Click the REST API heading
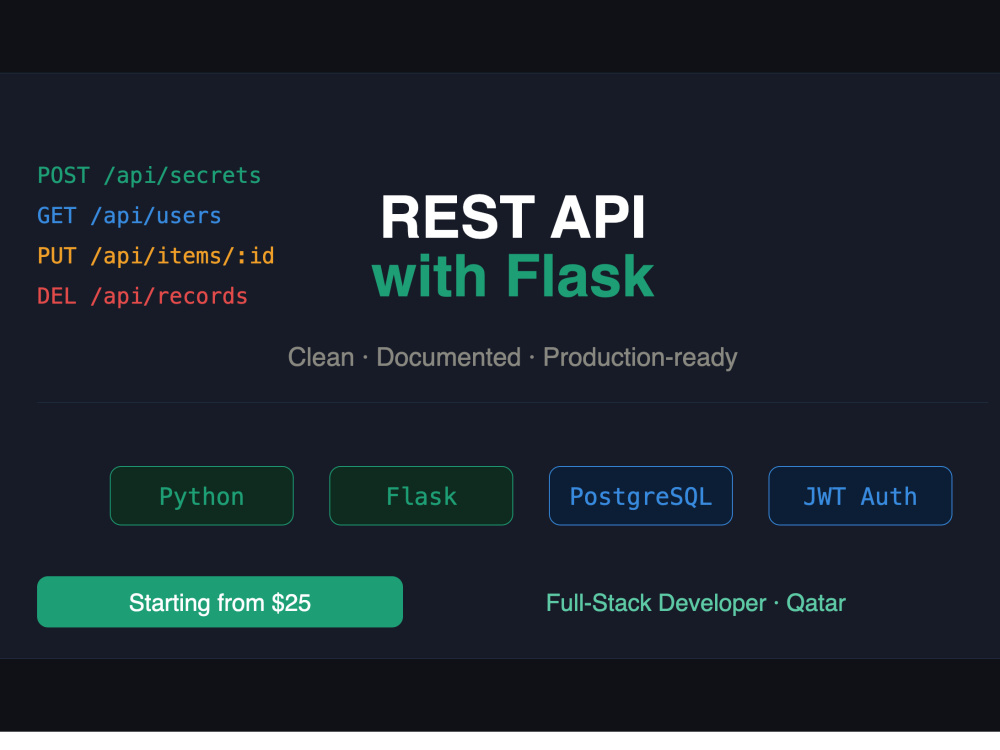Image resolution: width=1000 pixels, height=750 pixels. pyautogui.click(x=513, y=217)
